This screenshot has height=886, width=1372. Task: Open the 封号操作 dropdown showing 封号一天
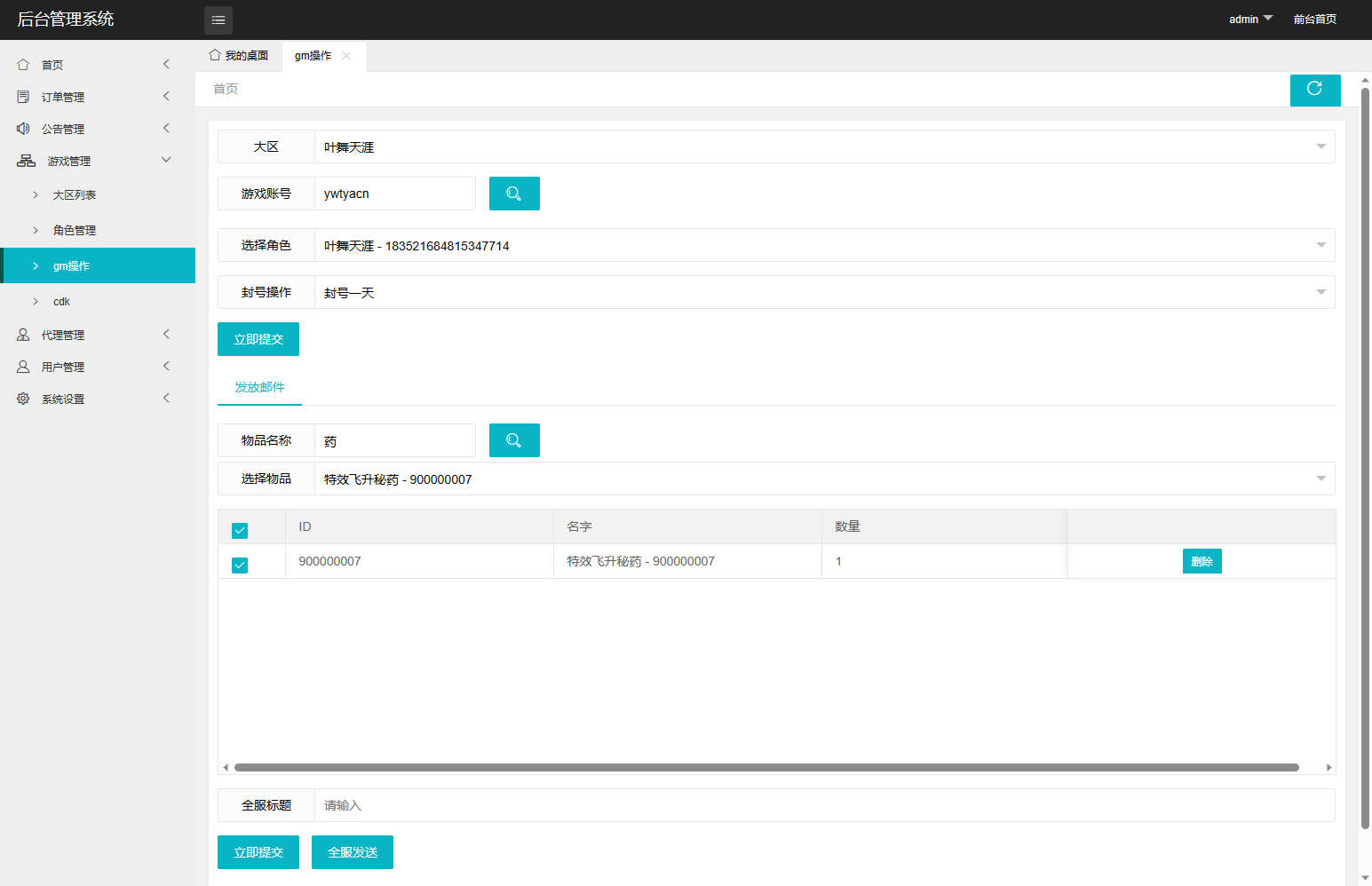[x=824, y=292]
